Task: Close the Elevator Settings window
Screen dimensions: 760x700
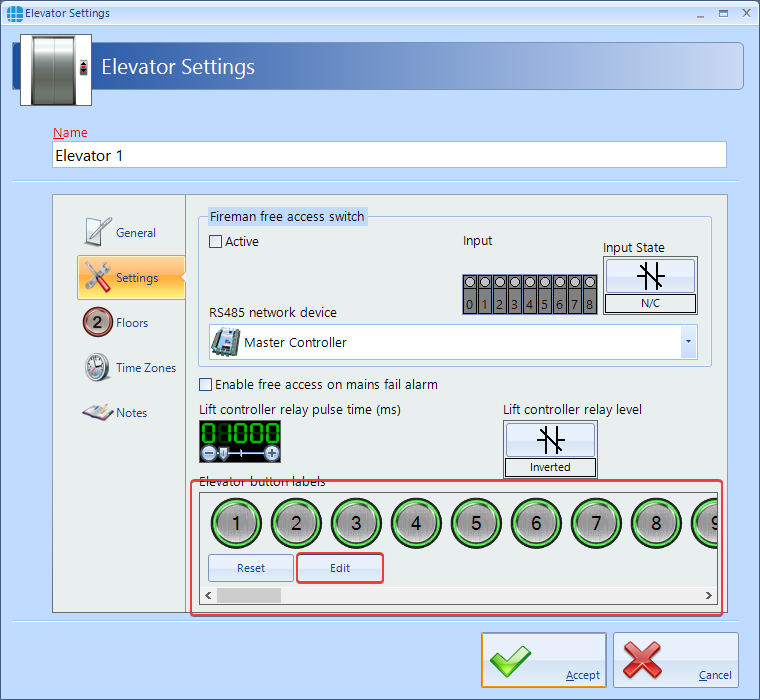Action: pos(746,14)
